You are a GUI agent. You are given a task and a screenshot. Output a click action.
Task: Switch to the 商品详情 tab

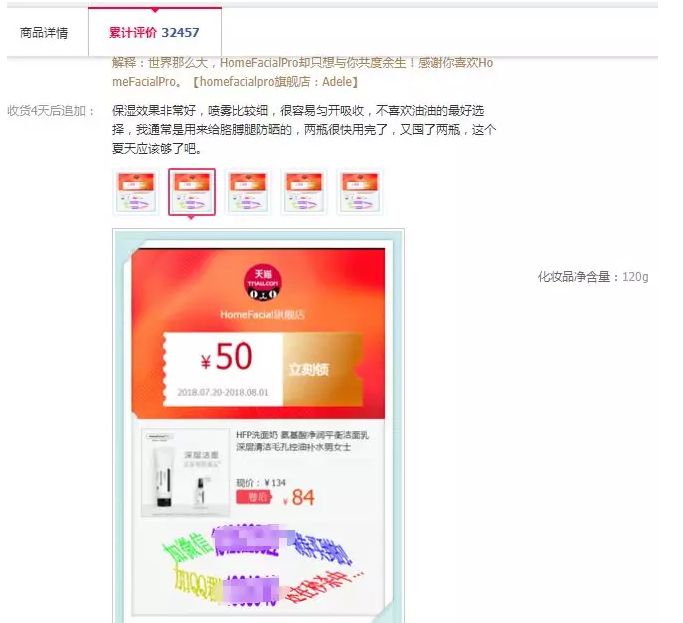(x=44, y=33)
